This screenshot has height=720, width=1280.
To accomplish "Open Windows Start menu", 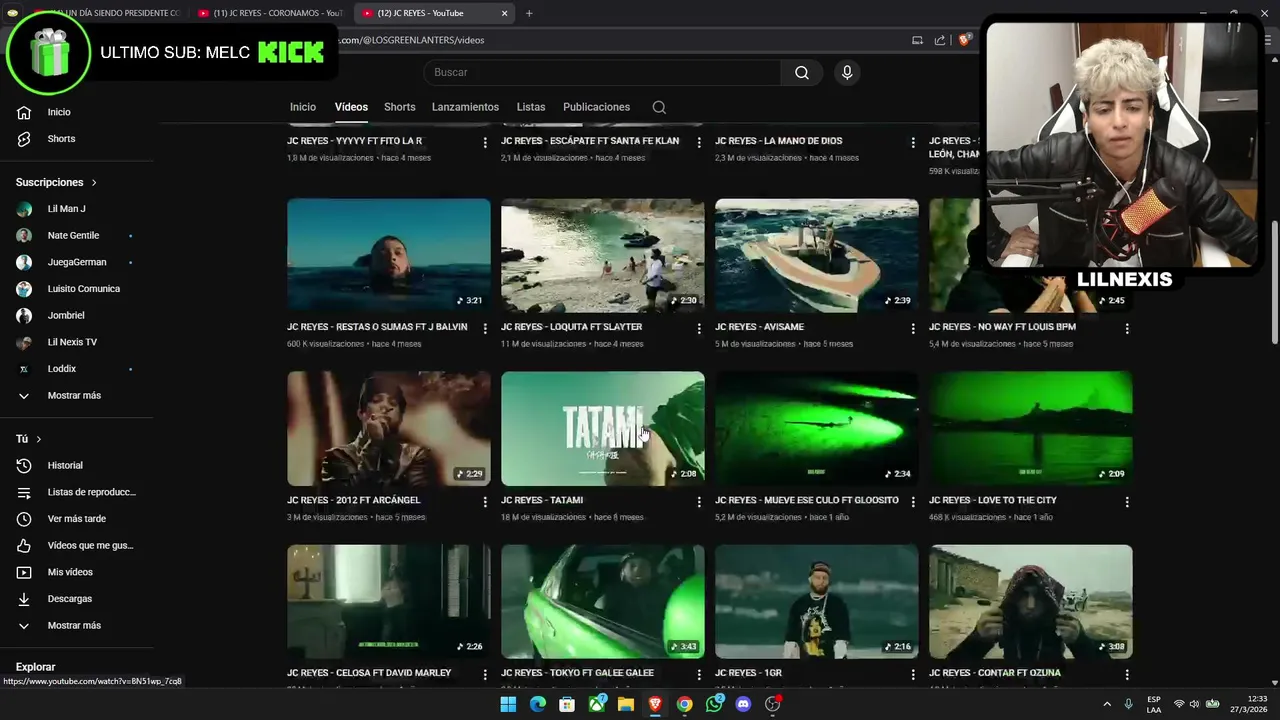I will pos(508,704).
